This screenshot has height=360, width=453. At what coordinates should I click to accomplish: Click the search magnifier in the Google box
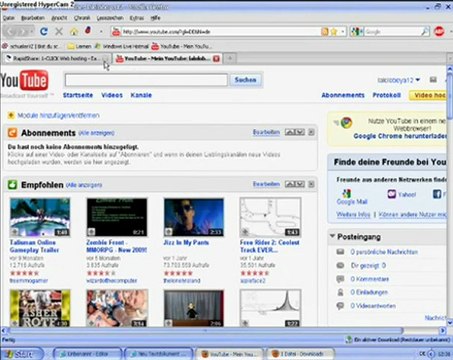[425, 32]
